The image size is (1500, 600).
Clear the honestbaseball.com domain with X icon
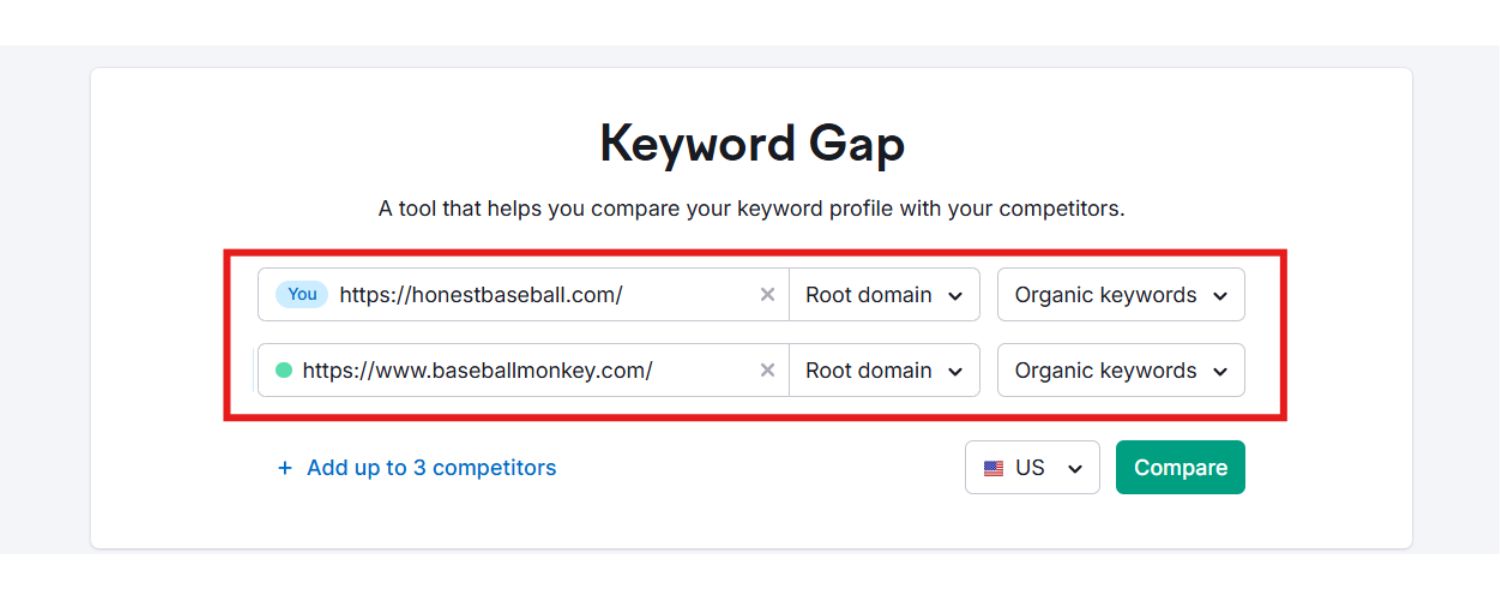(767, 295)
